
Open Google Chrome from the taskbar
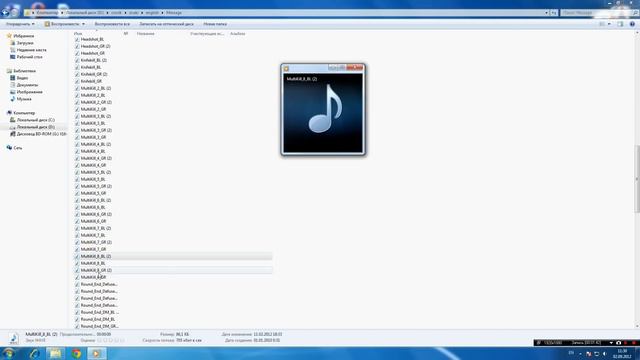76,353
